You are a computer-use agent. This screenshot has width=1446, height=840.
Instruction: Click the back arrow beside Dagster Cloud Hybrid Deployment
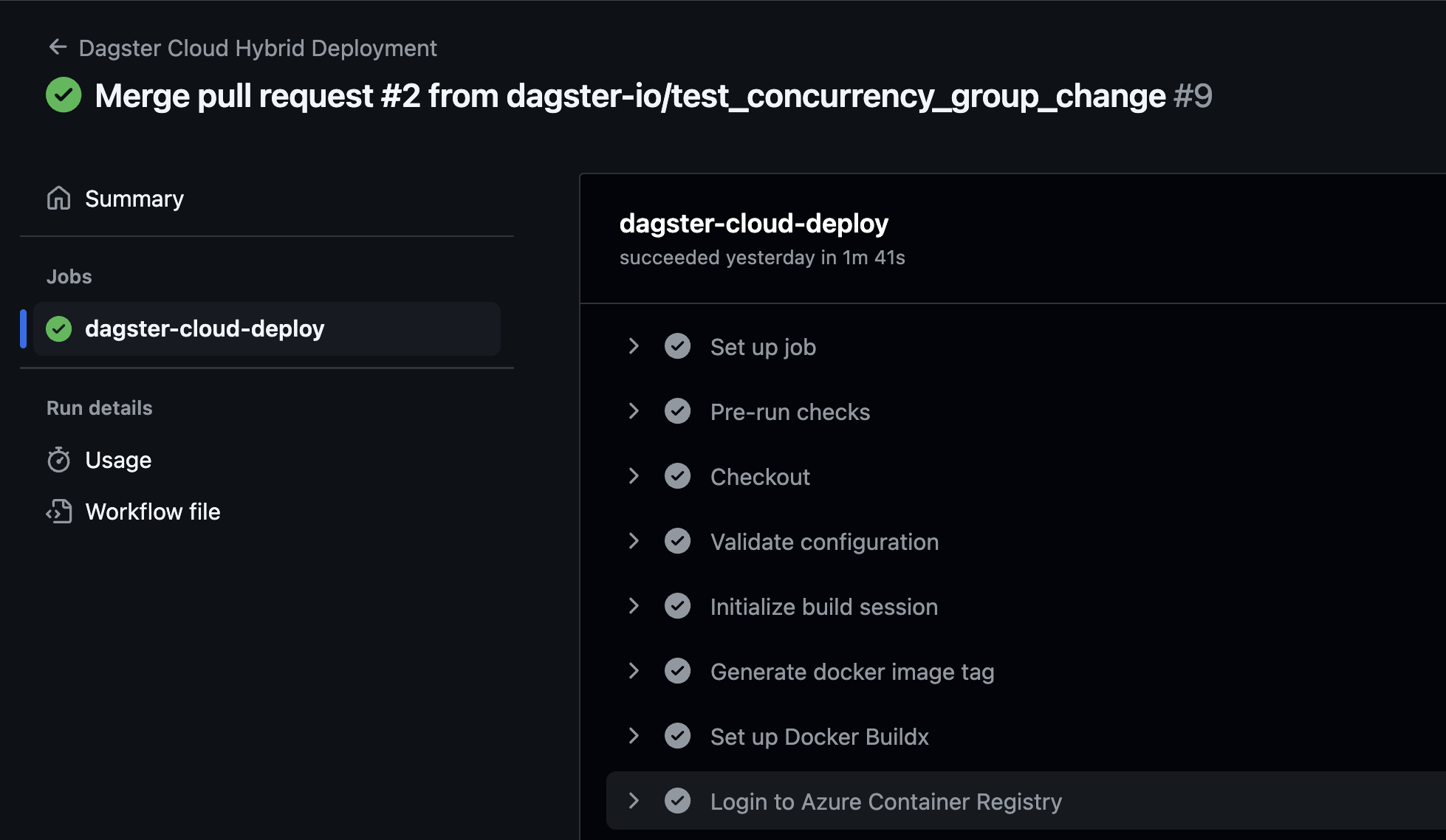(x=58, y=47)
